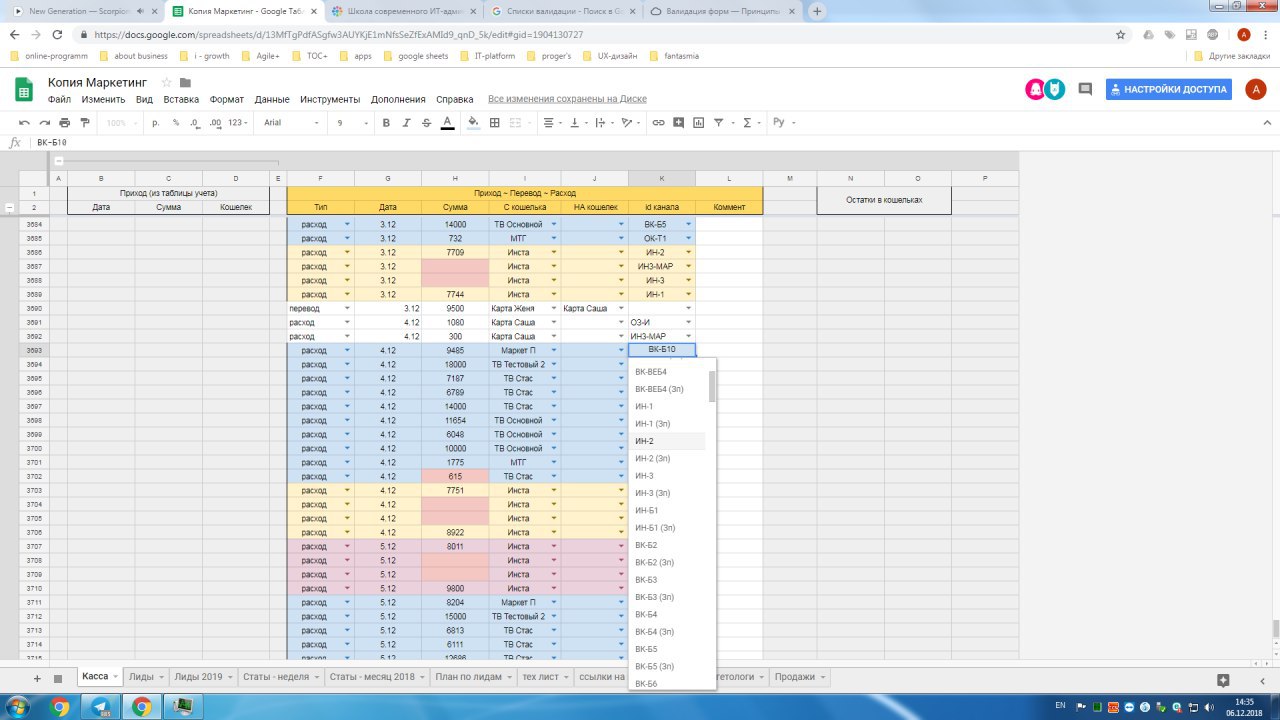
Task: Select ИН-2 in the validation dropdown list
Action: coord(668,441)
